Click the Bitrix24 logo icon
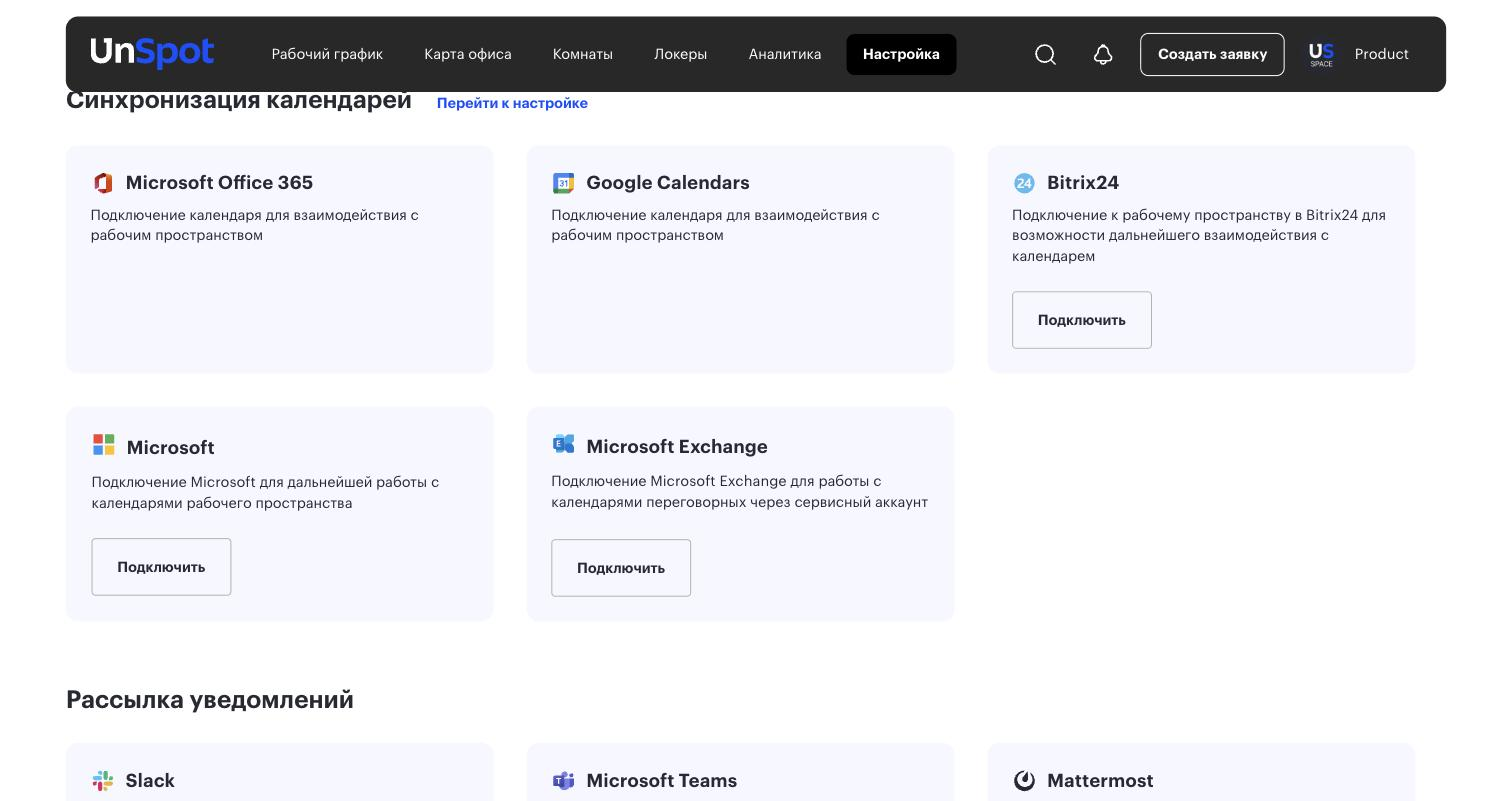Image resolution: width=1512 pixels, height=801 pixels. click(1024, 183)
